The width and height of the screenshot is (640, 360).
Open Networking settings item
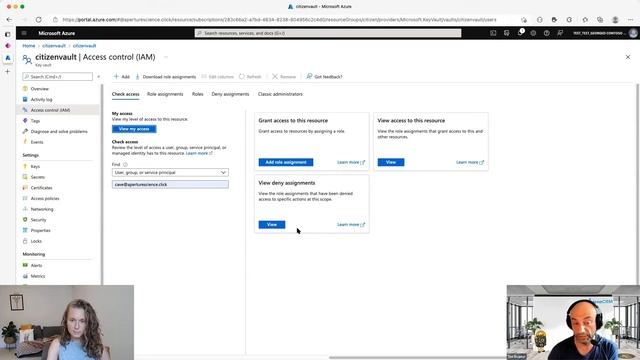click(x=42, y=209)
